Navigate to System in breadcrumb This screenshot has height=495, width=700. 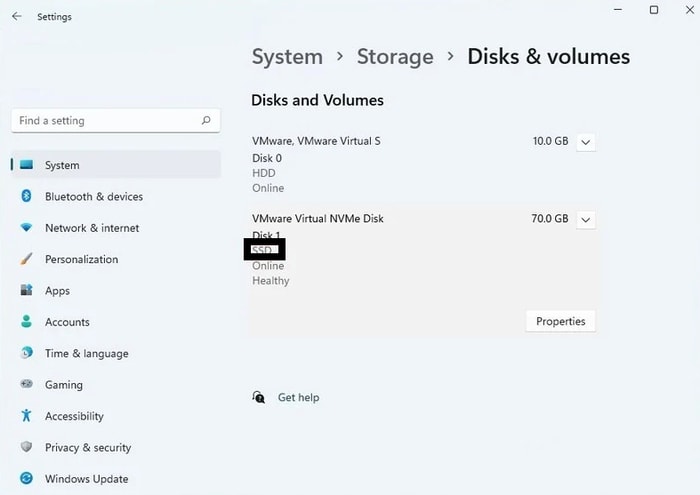(288, 57)
